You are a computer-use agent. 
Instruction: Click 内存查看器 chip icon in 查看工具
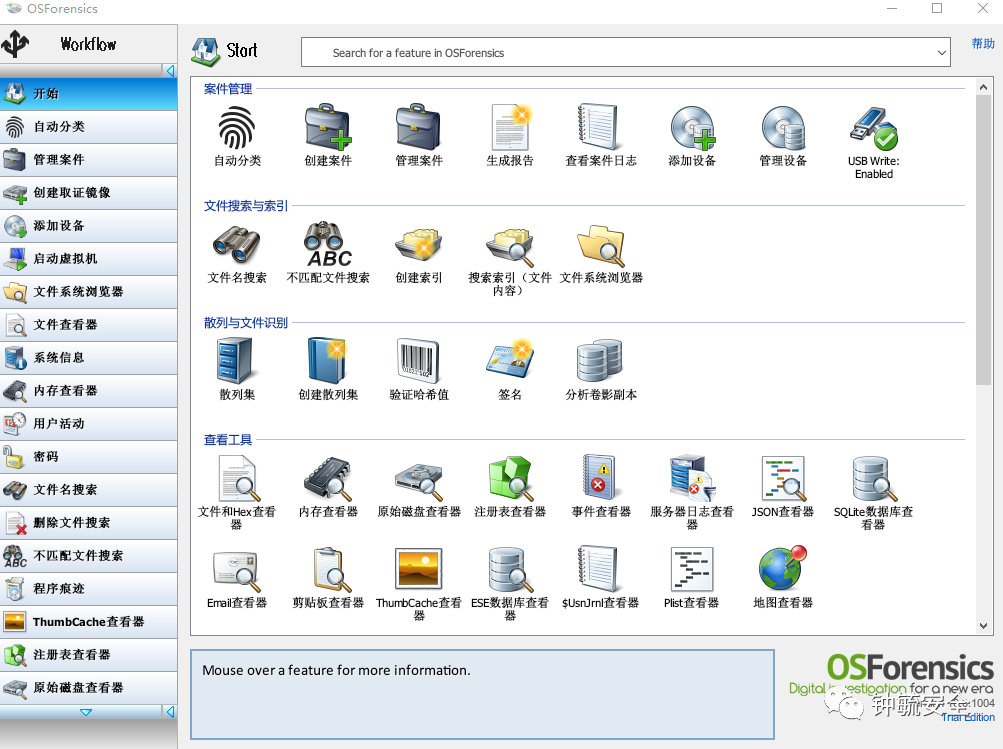pos(328,478)
